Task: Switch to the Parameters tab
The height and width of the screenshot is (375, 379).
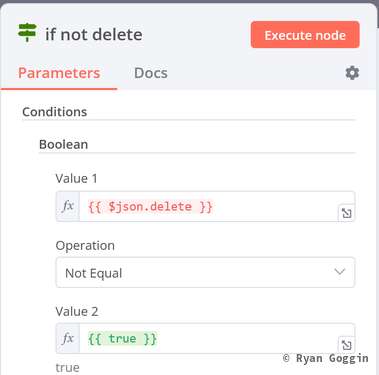Action: (59, 73)
